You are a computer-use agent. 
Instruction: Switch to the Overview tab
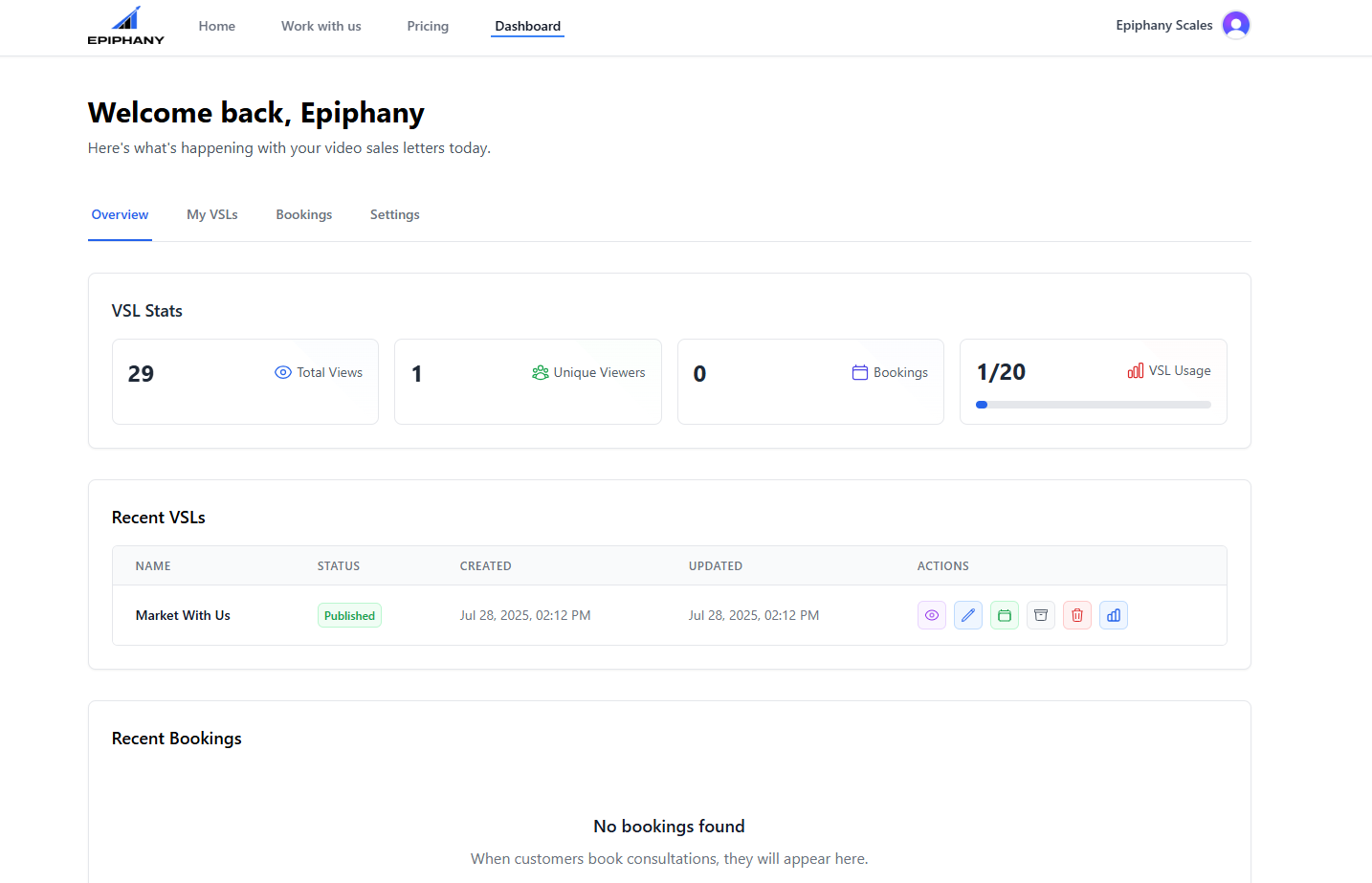(120, 214)
